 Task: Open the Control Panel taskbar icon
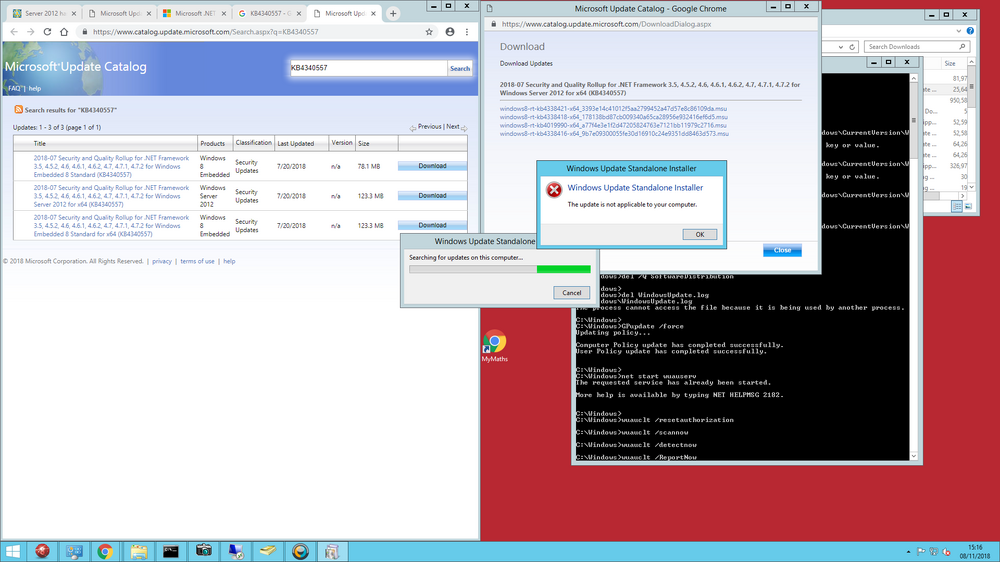[74, 551]
